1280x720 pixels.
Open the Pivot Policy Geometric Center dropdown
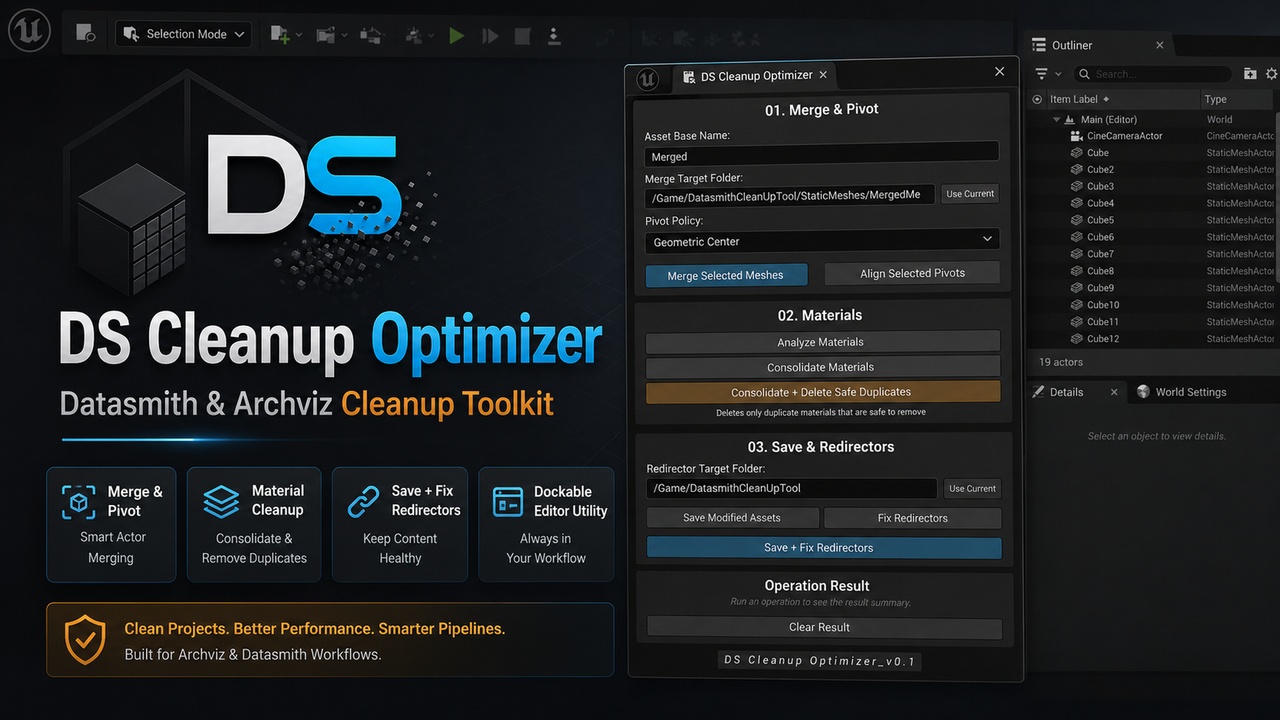pyautogui.click(x=821, y=241)
